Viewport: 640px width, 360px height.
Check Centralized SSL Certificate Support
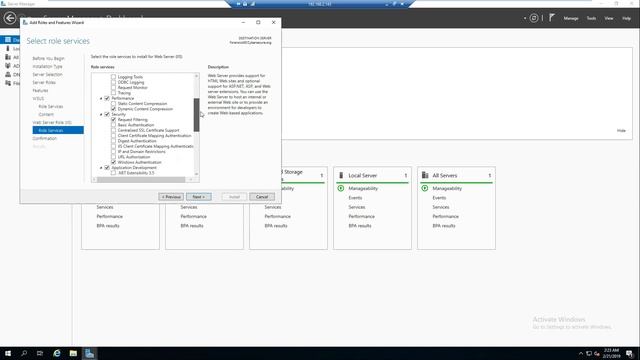coord(113,130)
